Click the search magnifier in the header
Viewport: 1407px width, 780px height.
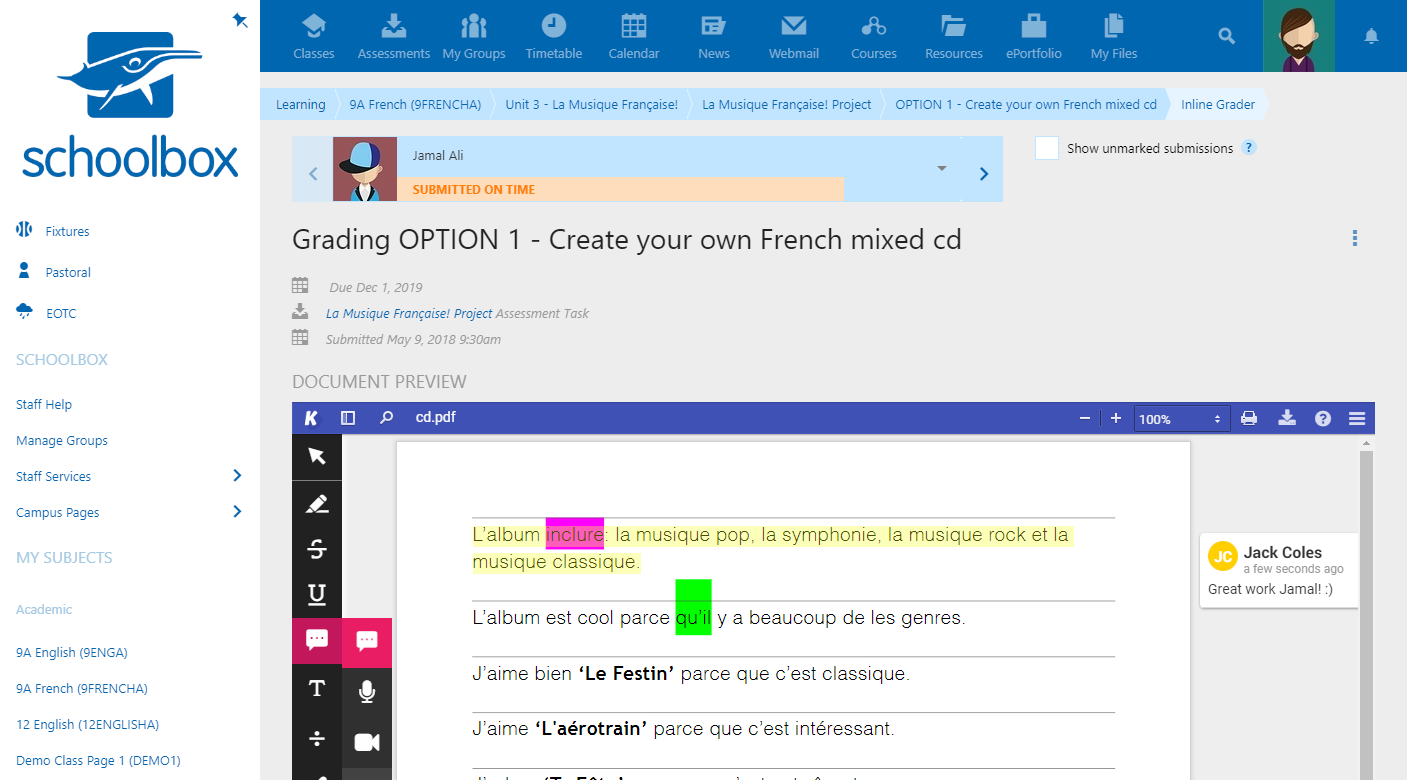coord(1227,36)
